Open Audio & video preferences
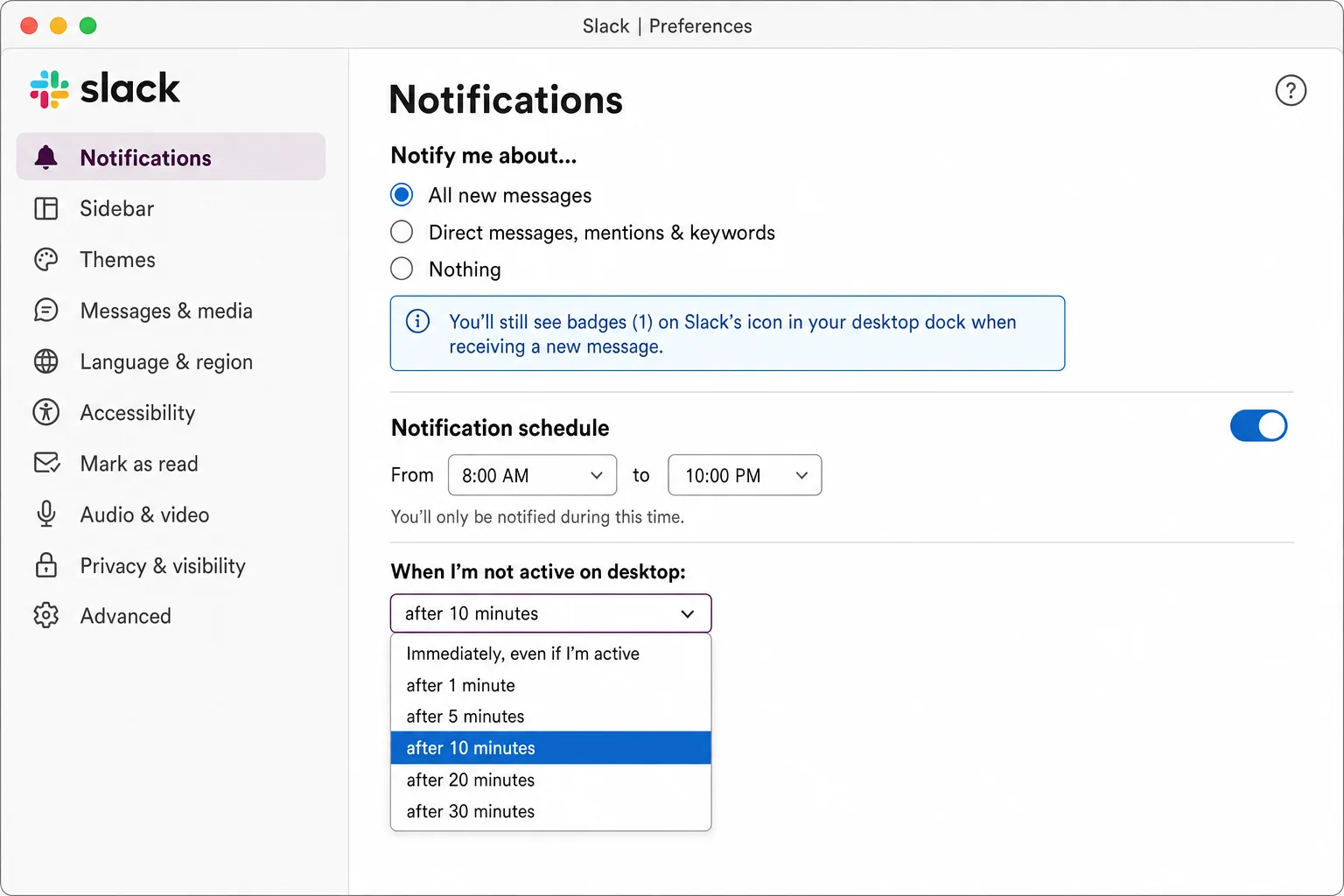The width and height of the screenshot is (1344, 896). tap(171, 514)
